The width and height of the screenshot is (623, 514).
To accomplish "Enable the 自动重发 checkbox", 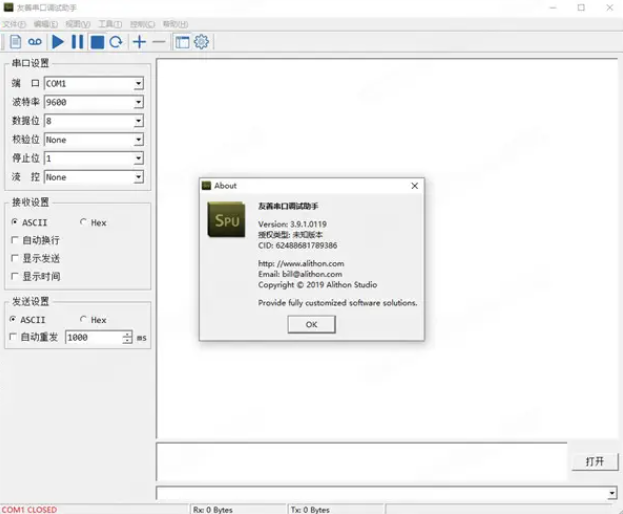I will coord(14,338).
